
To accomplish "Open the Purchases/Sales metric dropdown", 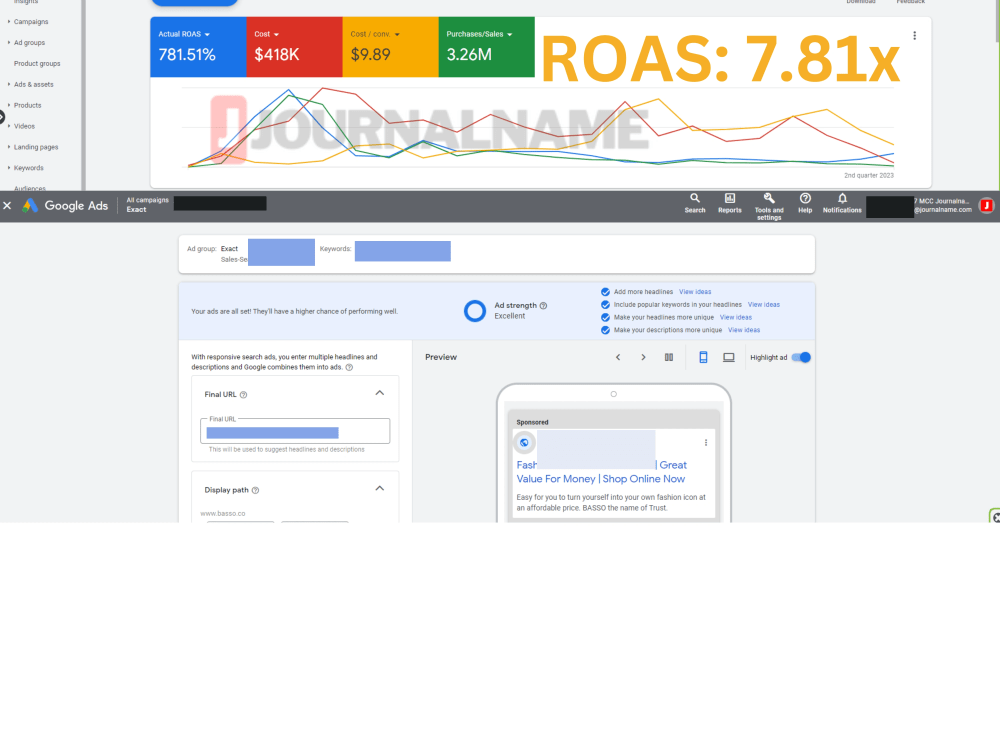I will (x=510, y=34).
